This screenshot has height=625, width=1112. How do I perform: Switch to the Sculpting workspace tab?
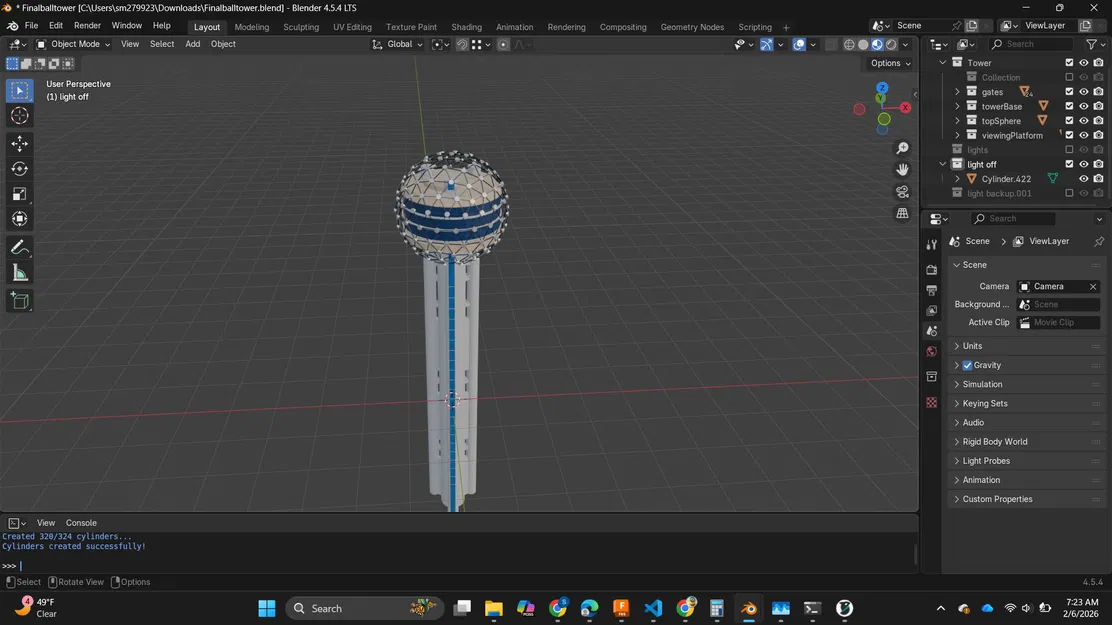coord(301,27)
